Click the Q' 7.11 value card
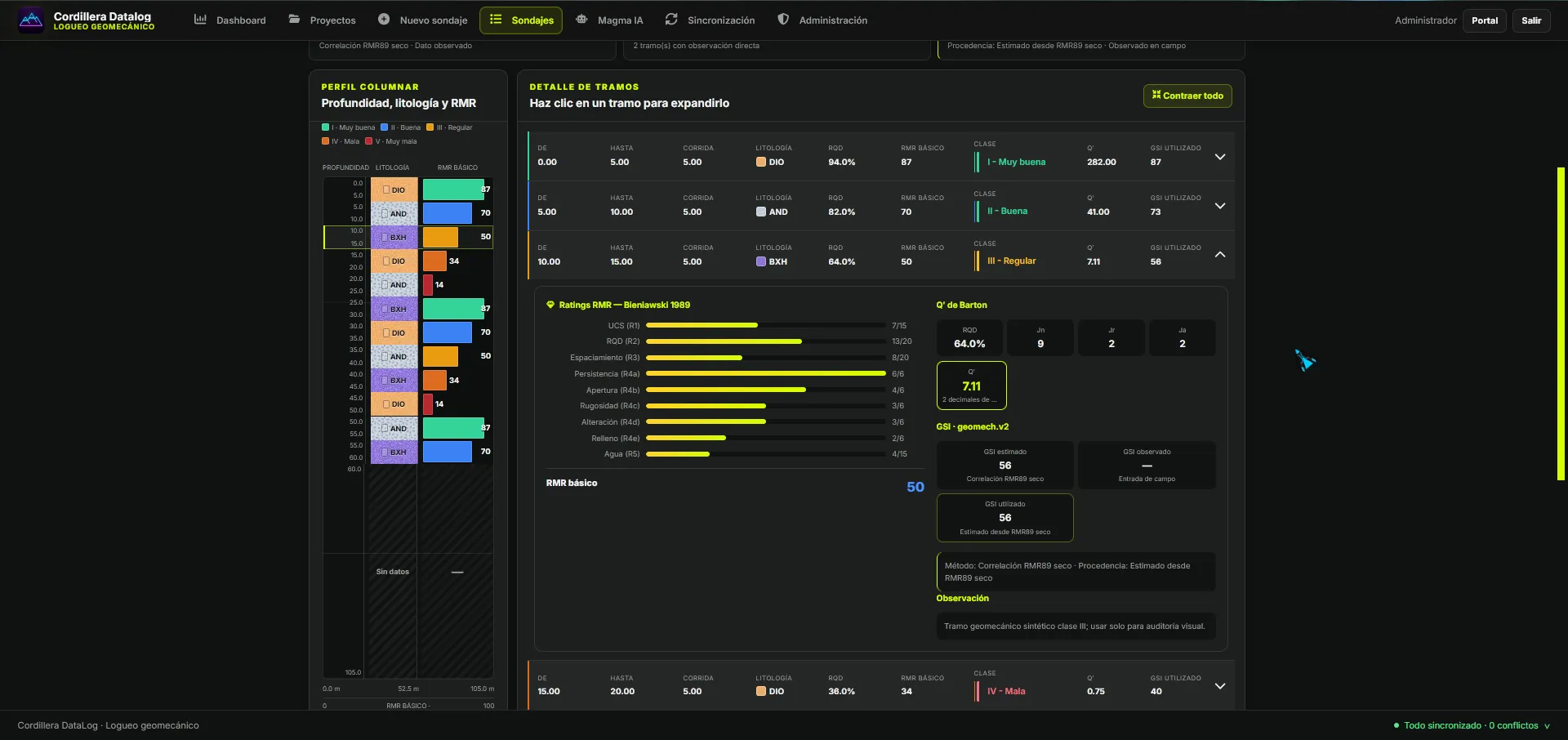Viewport: 1568px width, 740px height. [971, 386]
